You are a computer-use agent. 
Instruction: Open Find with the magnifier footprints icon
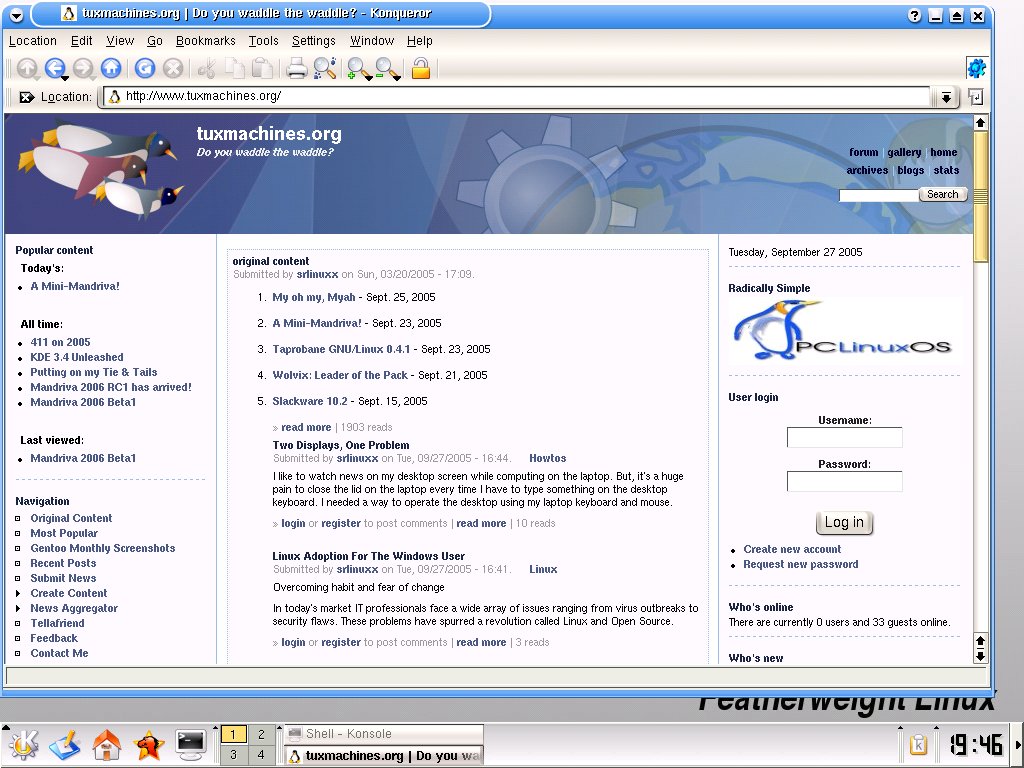coord(325,68)
